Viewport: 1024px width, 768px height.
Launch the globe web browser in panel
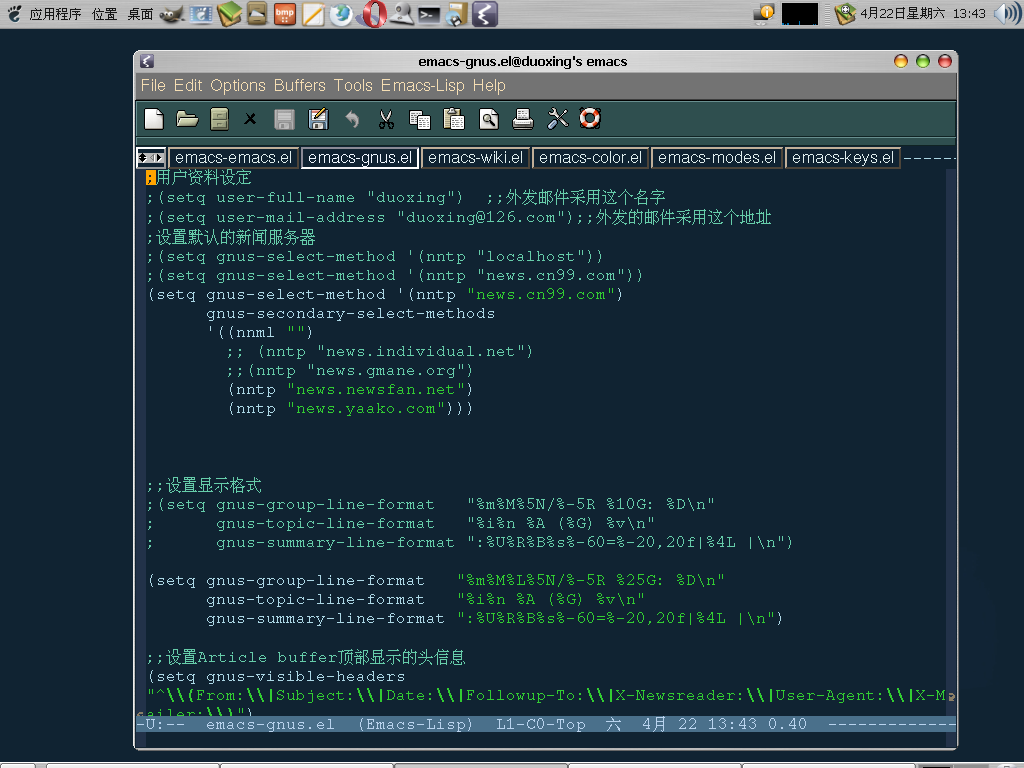(x=341, y=14)
